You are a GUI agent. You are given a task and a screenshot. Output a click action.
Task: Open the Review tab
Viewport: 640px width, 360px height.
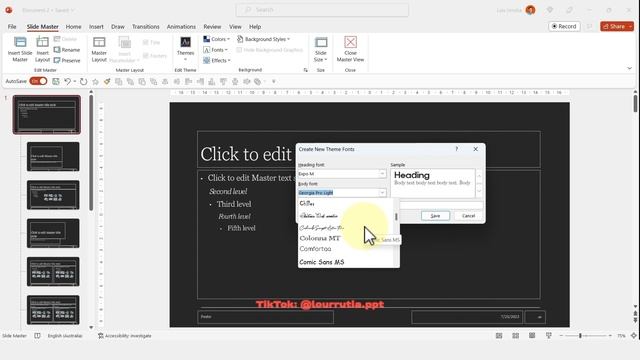[212, 27]
